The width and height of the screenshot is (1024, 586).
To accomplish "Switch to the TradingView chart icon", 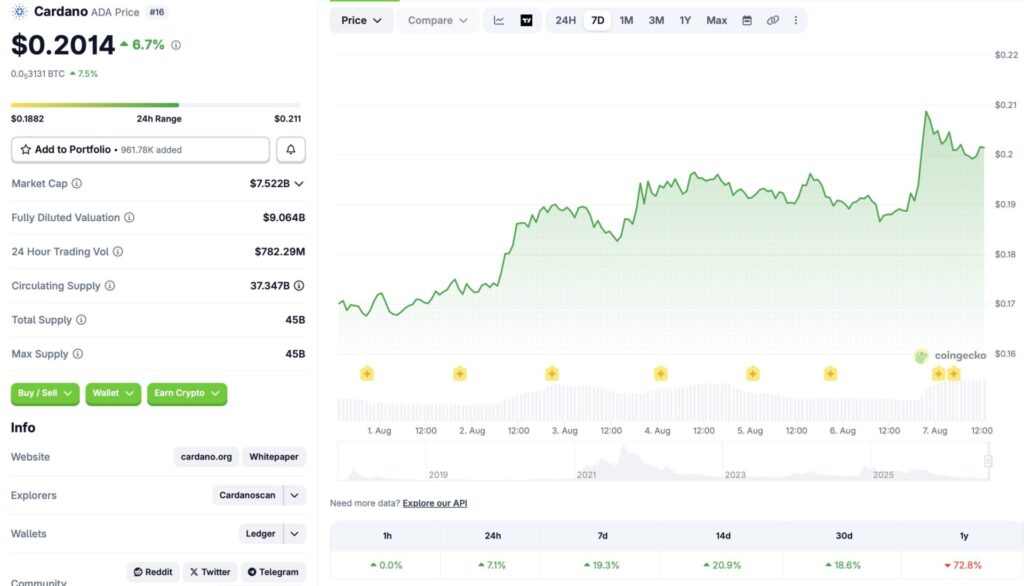I will point(526,20).
